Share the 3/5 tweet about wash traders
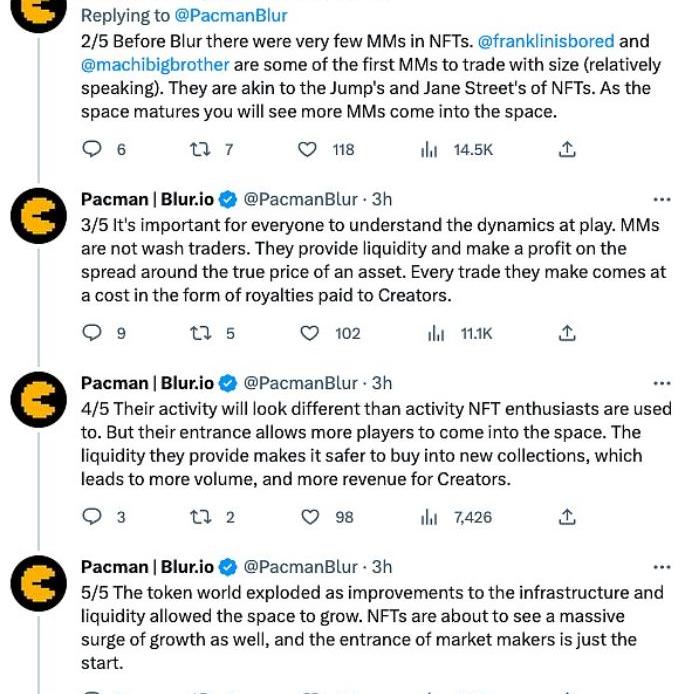This screenshot has height=694, width=692. point(567,333)
